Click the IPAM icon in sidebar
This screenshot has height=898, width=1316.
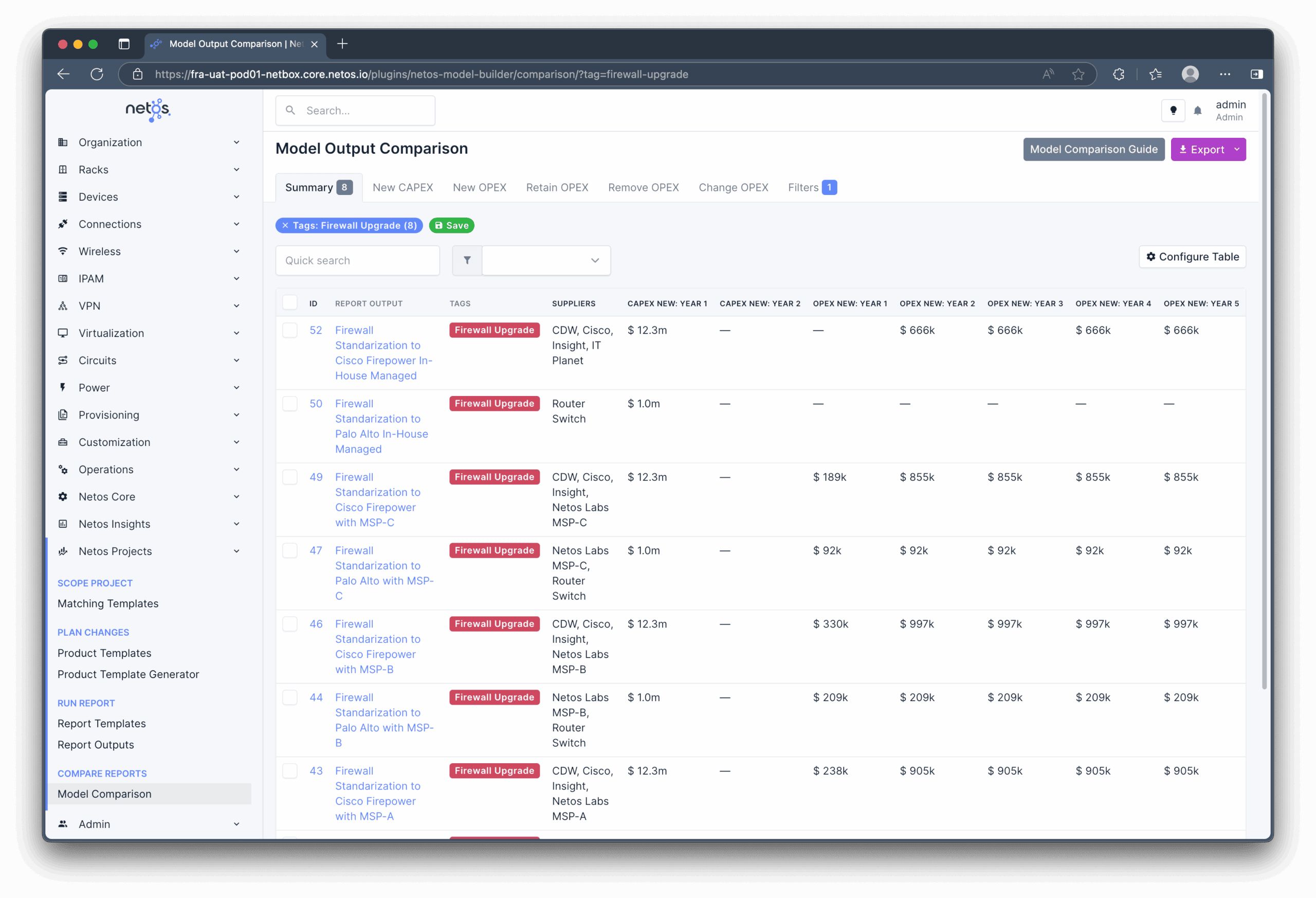(63, 278)
